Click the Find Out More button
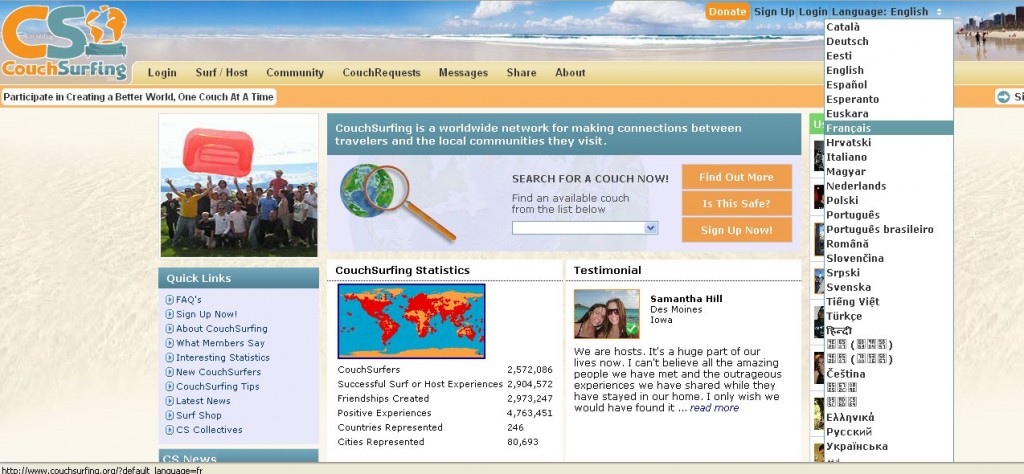This screenshot has height=474, width=1024. (x=736, y=178)
